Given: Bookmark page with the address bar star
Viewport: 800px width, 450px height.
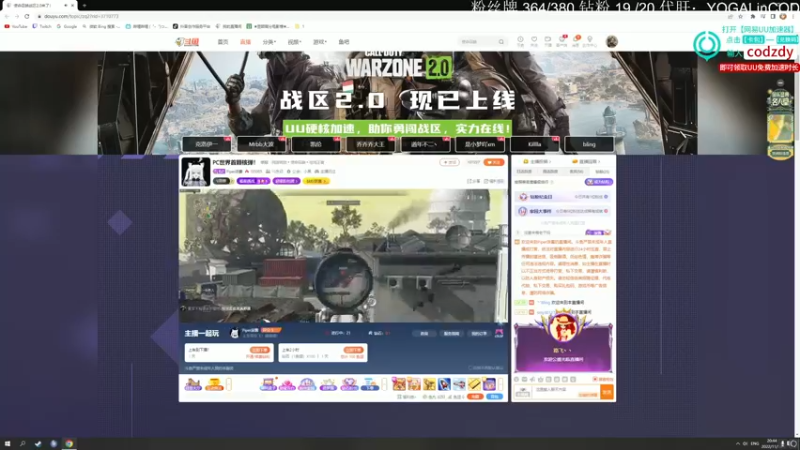Looking at the screenshot, I should [740, 16].
